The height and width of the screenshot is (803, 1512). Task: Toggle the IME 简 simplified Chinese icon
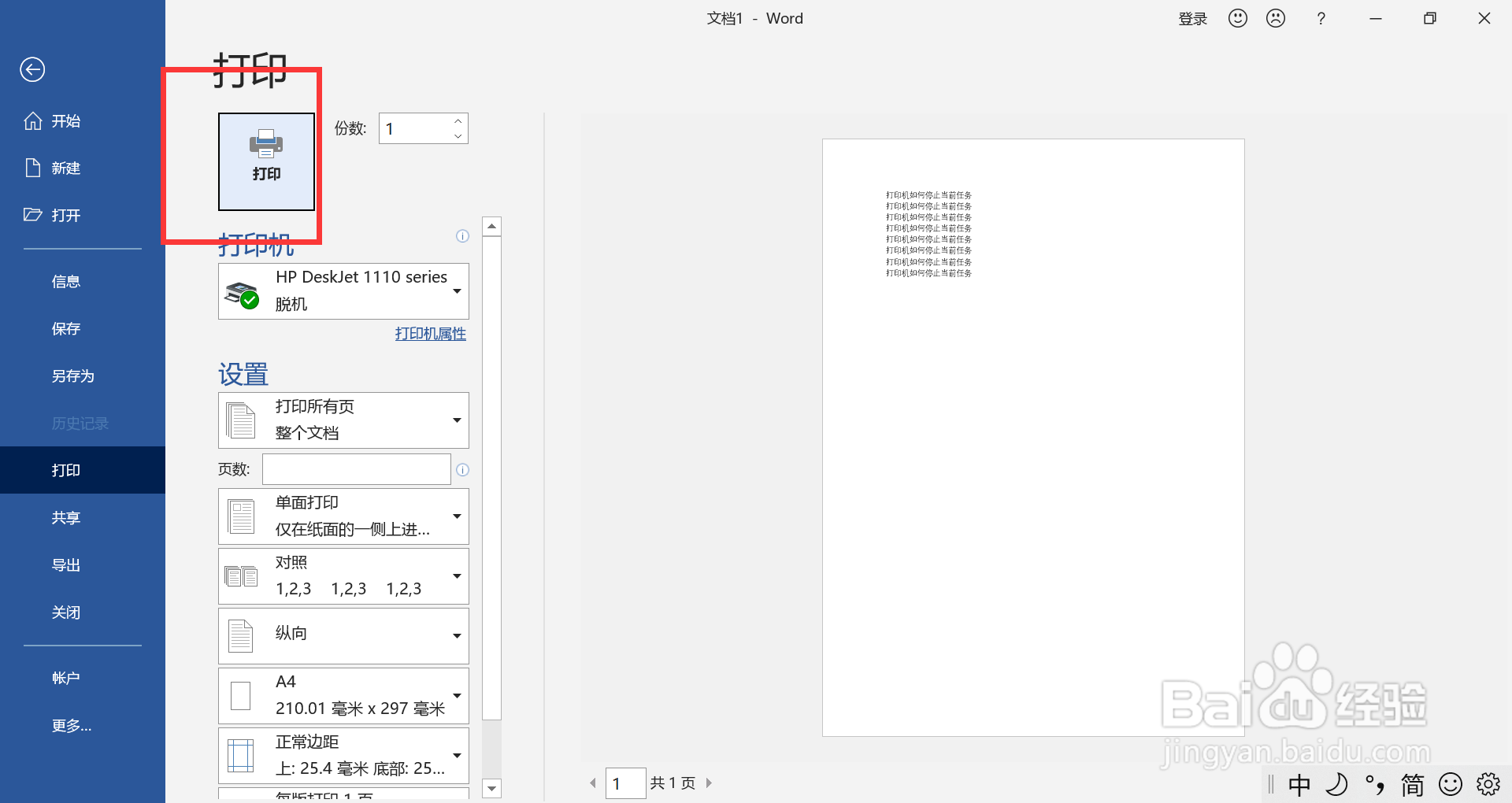[1413, 785]
